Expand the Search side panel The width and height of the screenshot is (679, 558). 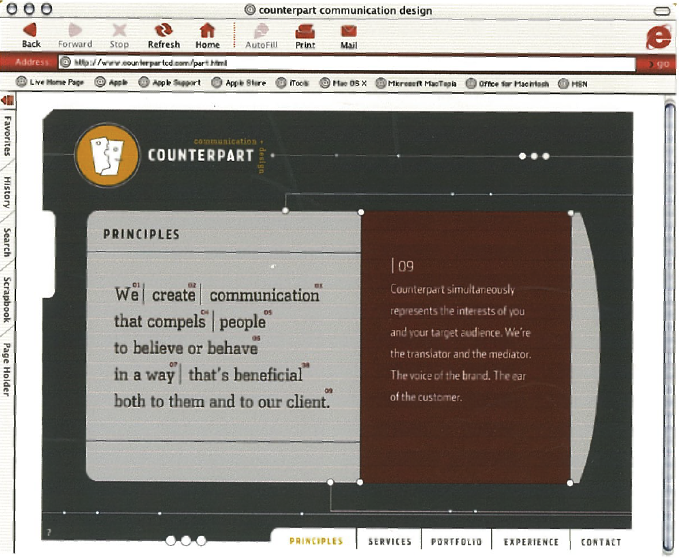pyautogui.click(x=7, y=241)
